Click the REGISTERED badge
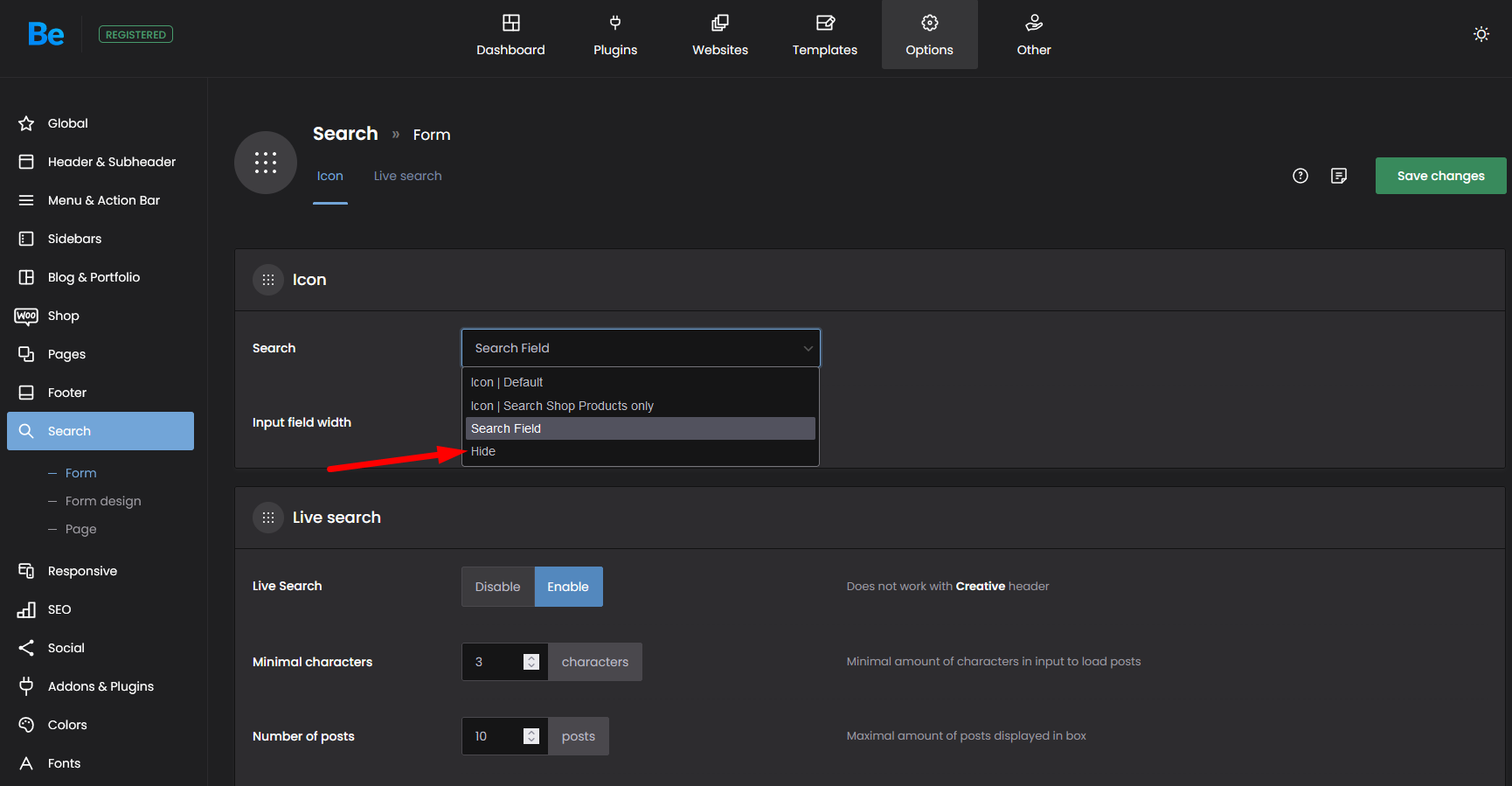The image size is (1512, 786). click(x=135, y=34)
